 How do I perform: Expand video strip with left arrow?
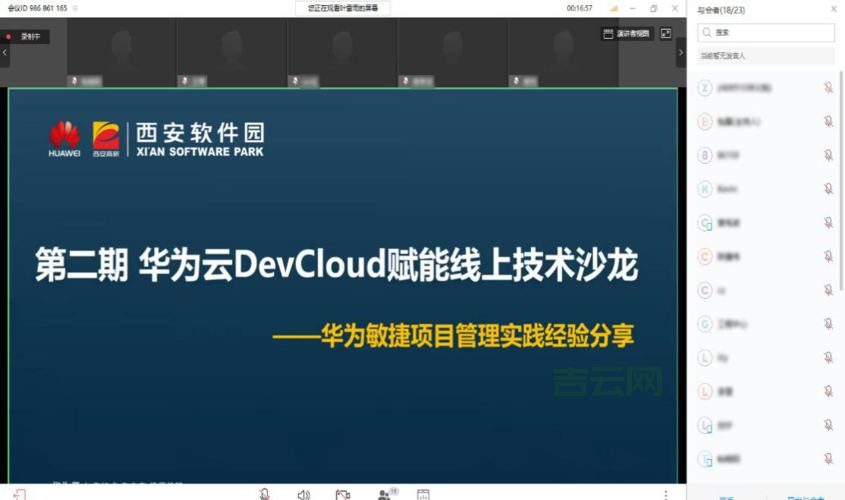[x=5, y=52]
